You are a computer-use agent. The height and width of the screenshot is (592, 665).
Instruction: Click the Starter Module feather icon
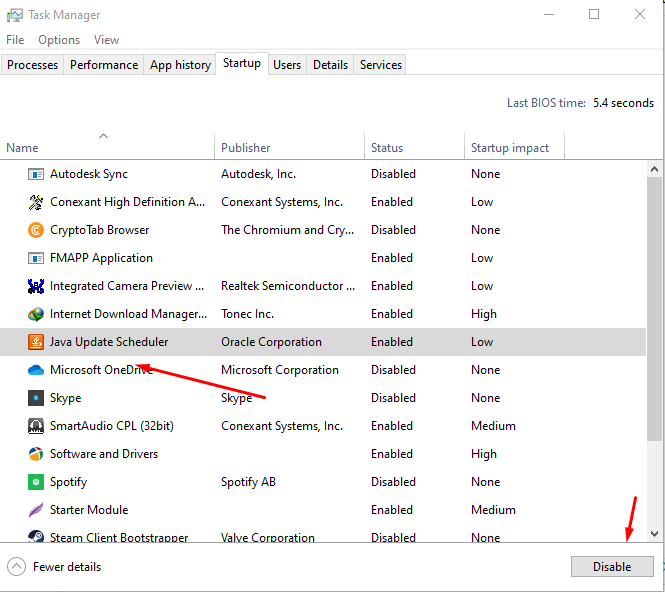pos(36,510)
